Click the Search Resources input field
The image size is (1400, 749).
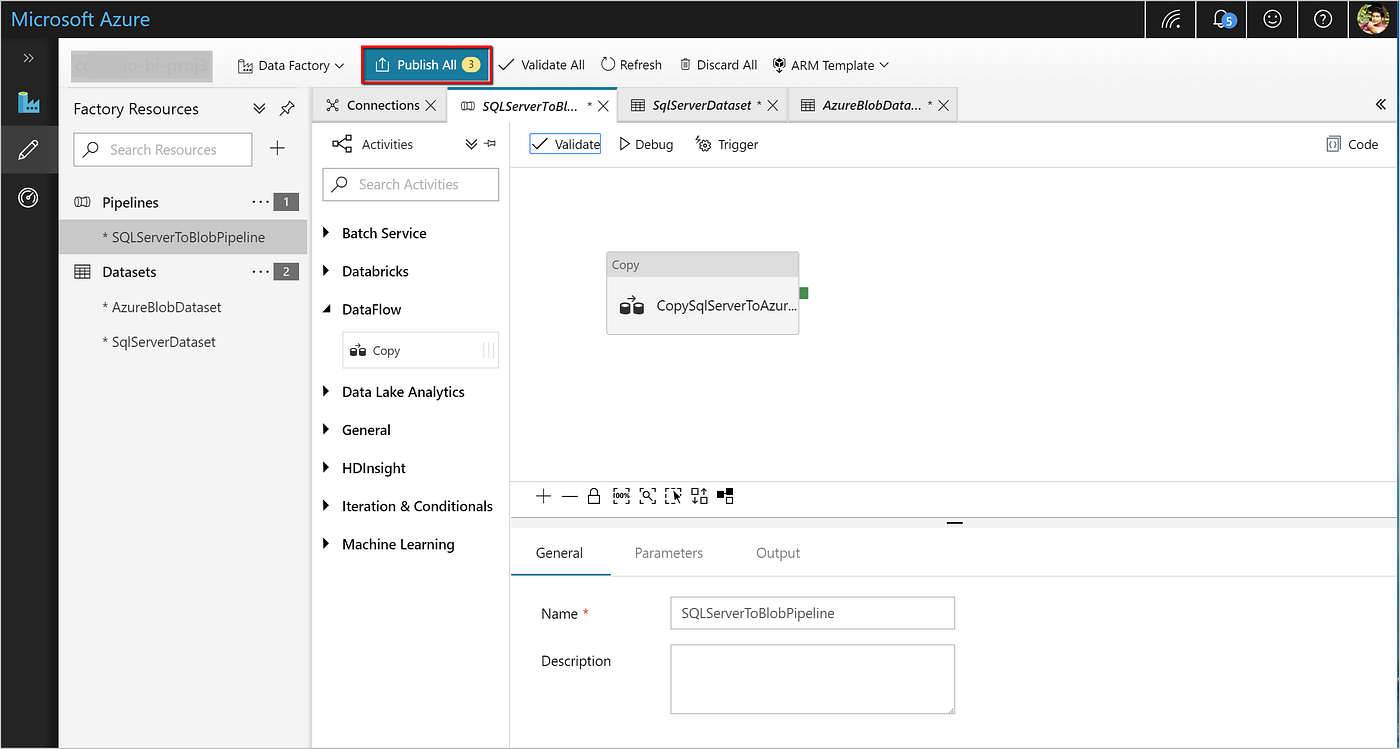coord(162,149)
